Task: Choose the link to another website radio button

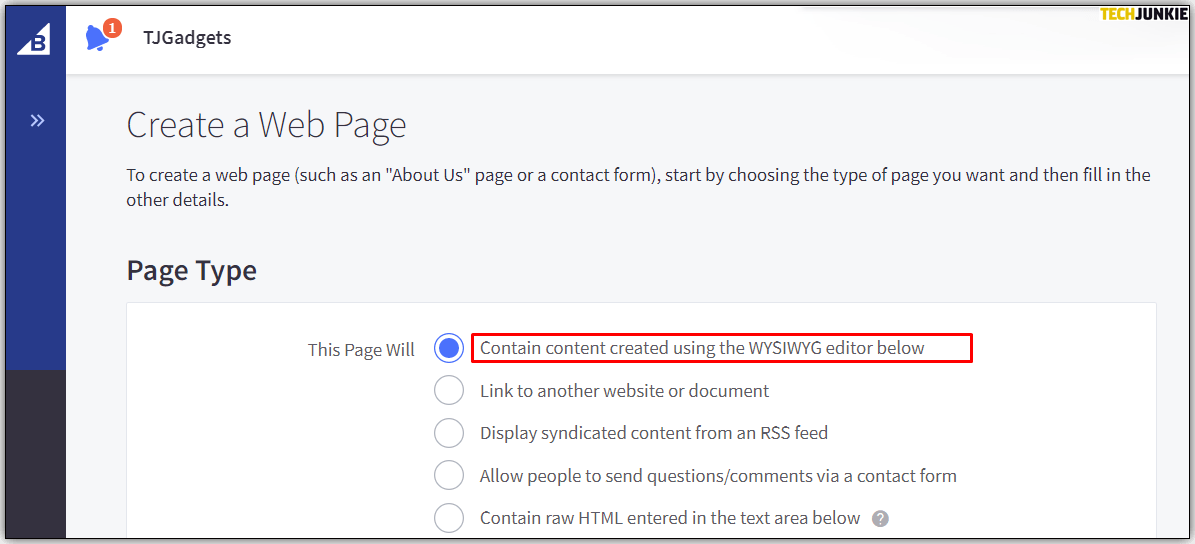Action: pos(449,391)
